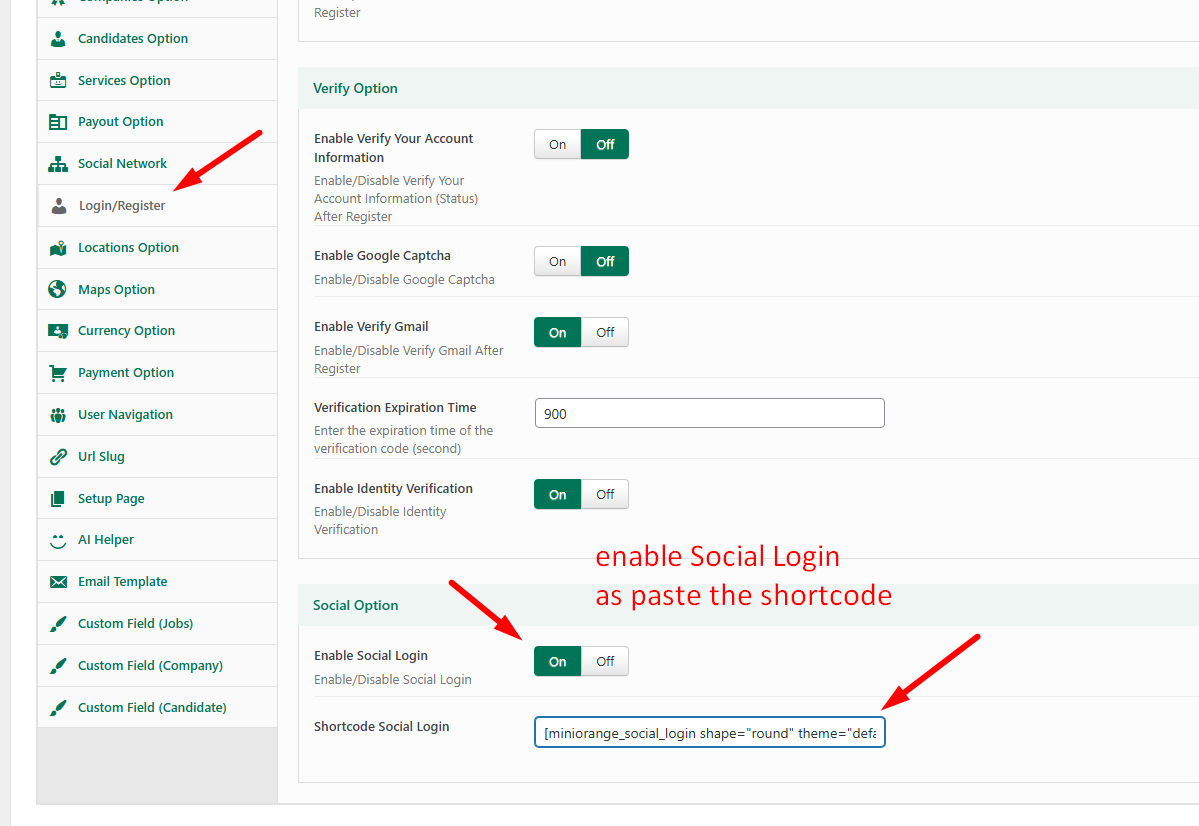Switch Enable Verify Gmail to Off
This screenshot has height=826, width=1199.
[x=605, y=333]
